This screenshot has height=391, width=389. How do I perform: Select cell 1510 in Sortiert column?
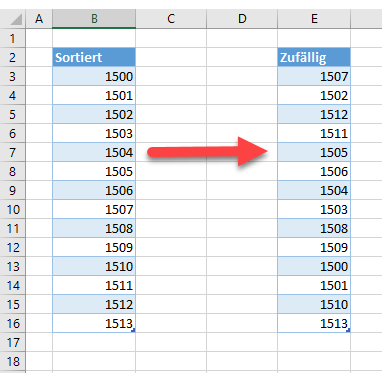94,266
